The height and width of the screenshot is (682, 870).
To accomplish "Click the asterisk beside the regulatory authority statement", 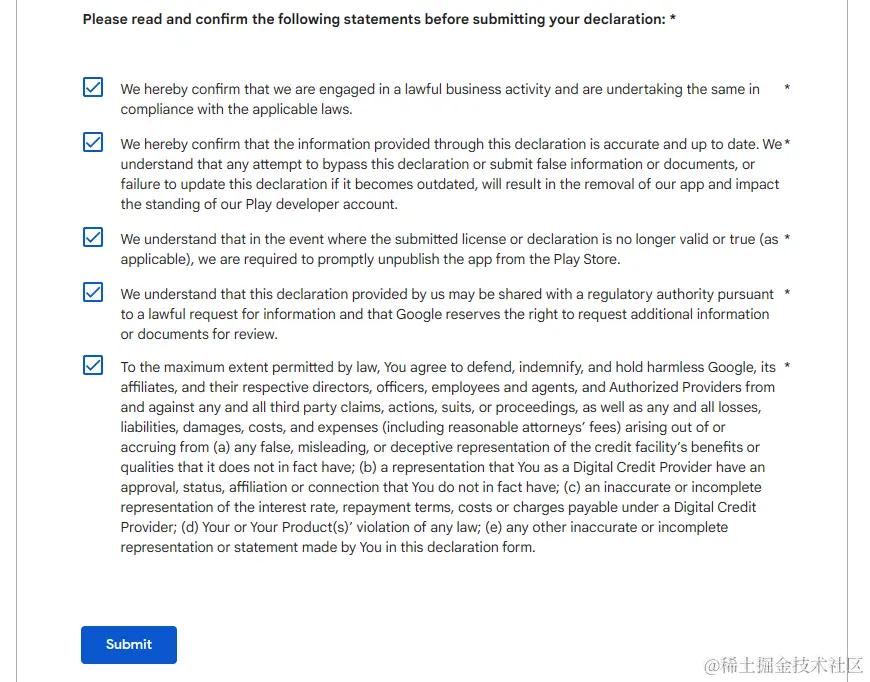I will click(x=787, y=294).
